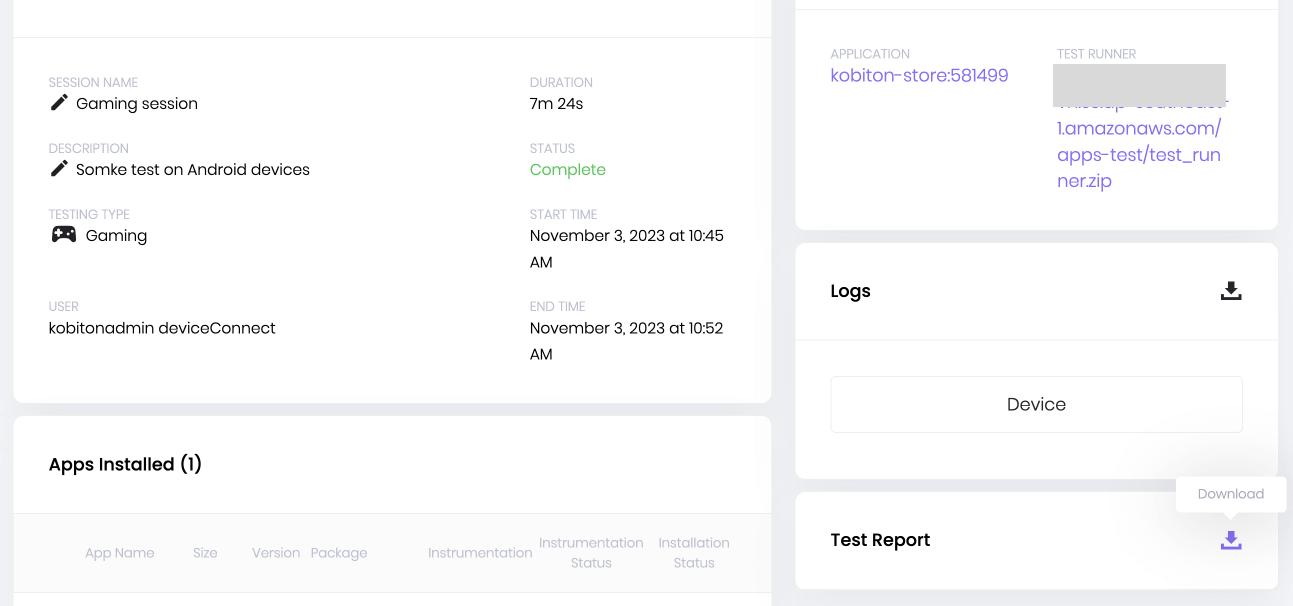Click the Device logs button
Screen dimensions: 1293x606
coord(1036,404)
